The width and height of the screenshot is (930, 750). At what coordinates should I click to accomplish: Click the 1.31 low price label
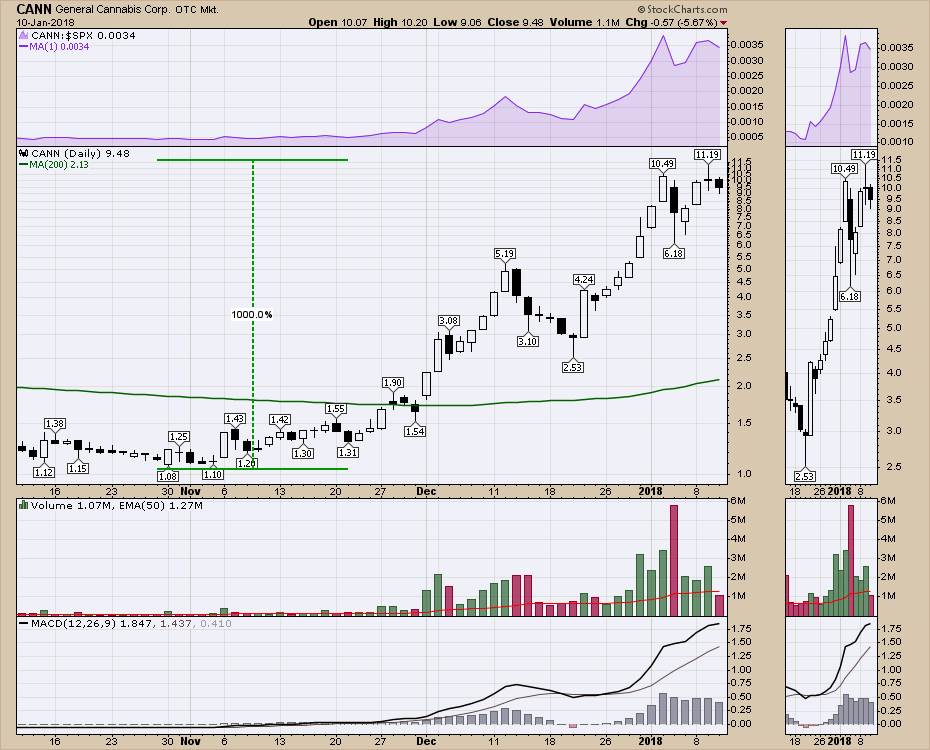348,452
